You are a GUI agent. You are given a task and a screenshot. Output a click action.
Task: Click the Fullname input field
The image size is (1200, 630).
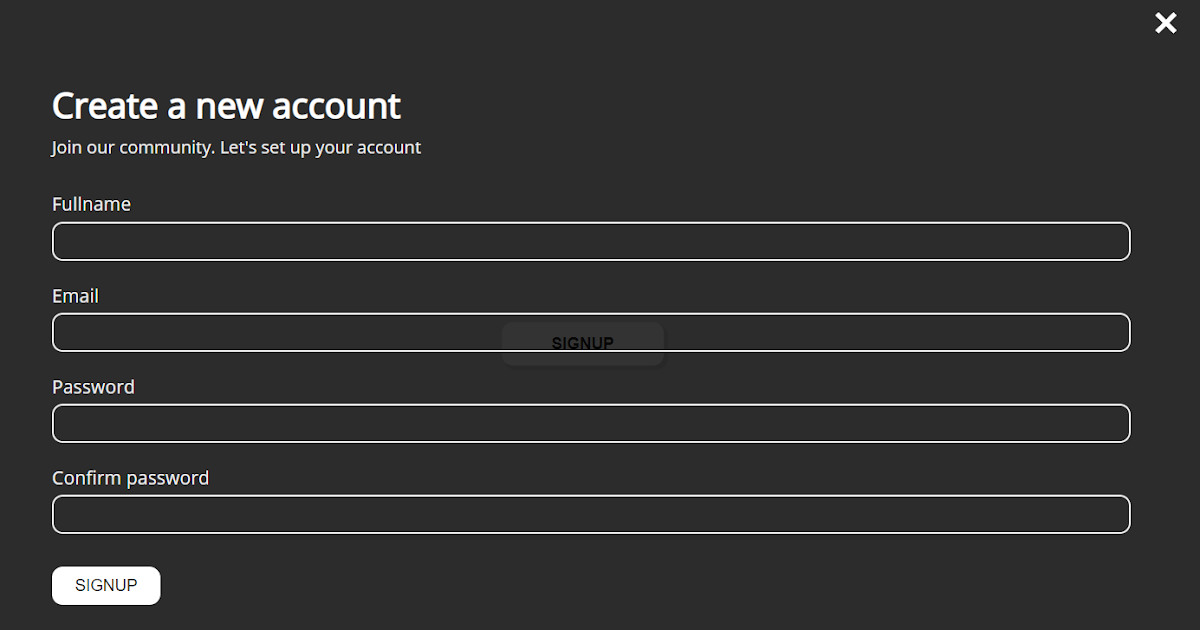(x=590, y=241)
